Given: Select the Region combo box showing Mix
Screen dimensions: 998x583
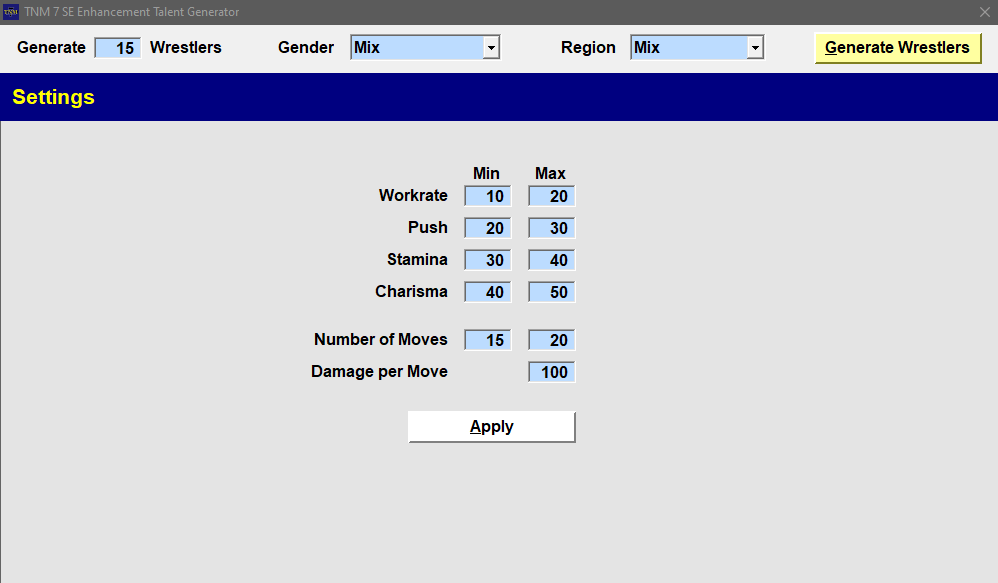Looking at the screenshot, I should click(688, 48).
